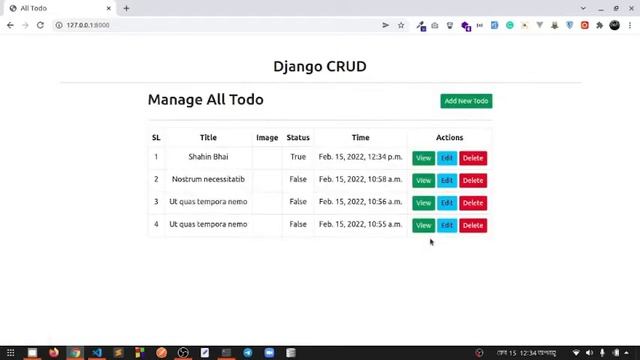
Task: Open the Chrome profile avatar
Action: pos(615,25)
